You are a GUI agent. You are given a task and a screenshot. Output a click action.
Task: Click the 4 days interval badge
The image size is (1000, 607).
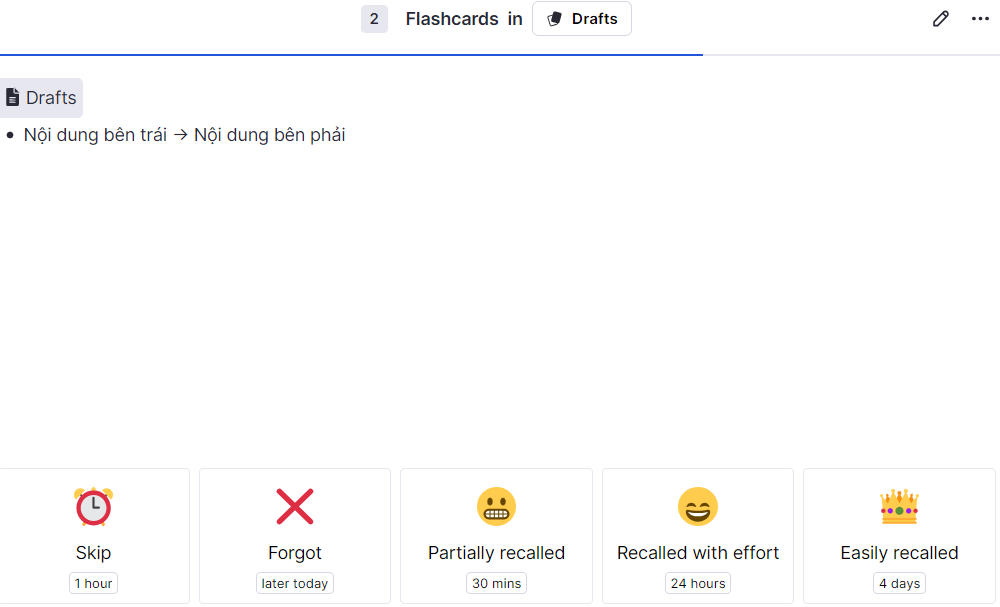point(899,583)
